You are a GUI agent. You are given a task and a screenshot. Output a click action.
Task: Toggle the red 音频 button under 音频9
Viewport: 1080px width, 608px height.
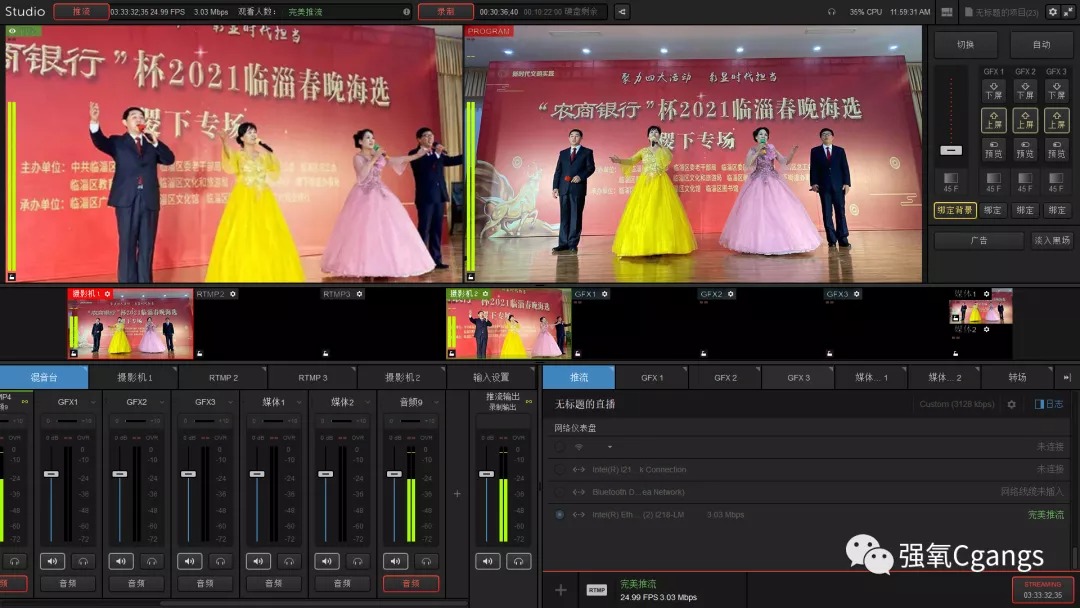pos(411,583)
